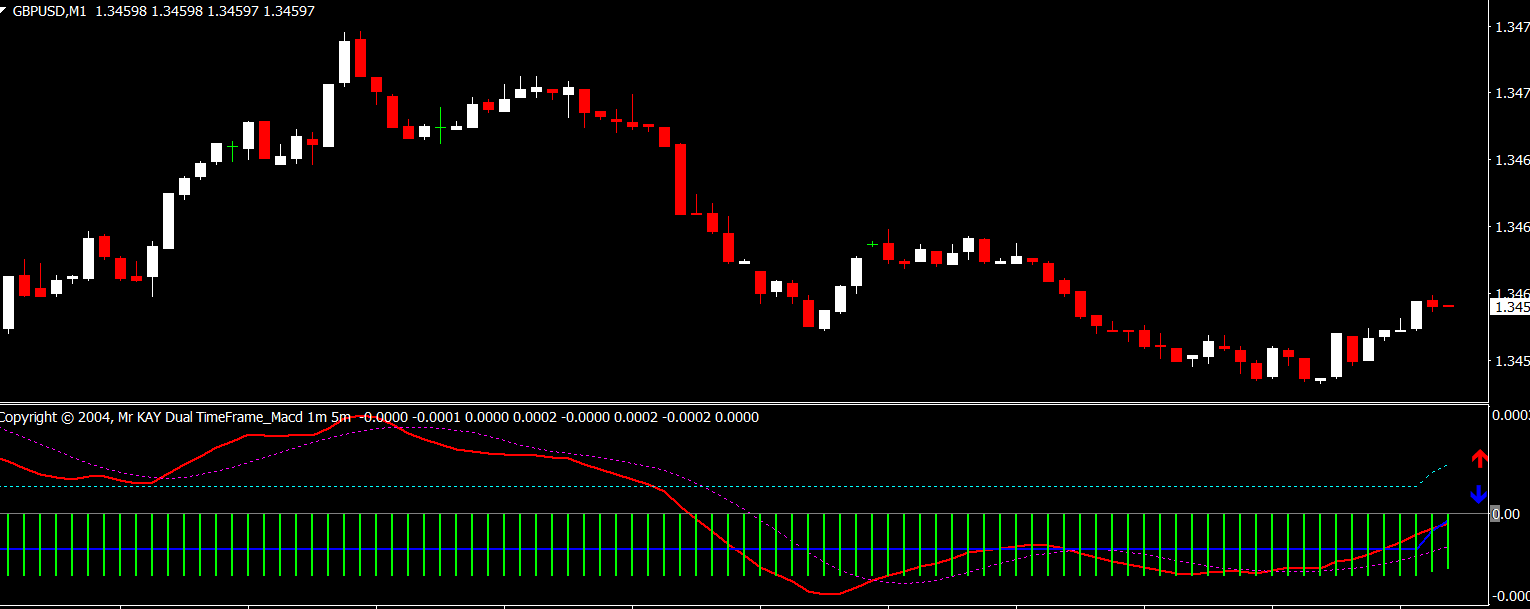Click the blue down arrow in indicator window
This screenshot has width=1530, height=609.
pos(1479,494)
